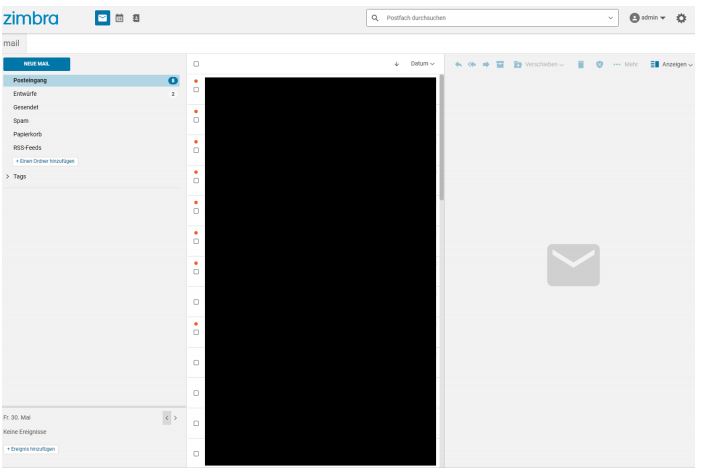Open the Mail view icon
702x473 pixels.
point(103,18)
